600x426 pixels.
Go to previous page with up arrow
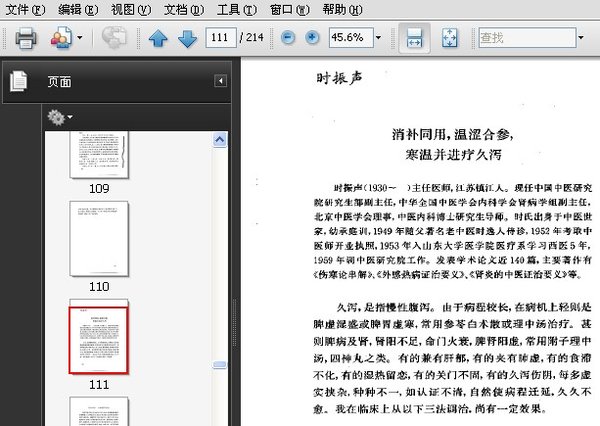(x=157, y=38)
